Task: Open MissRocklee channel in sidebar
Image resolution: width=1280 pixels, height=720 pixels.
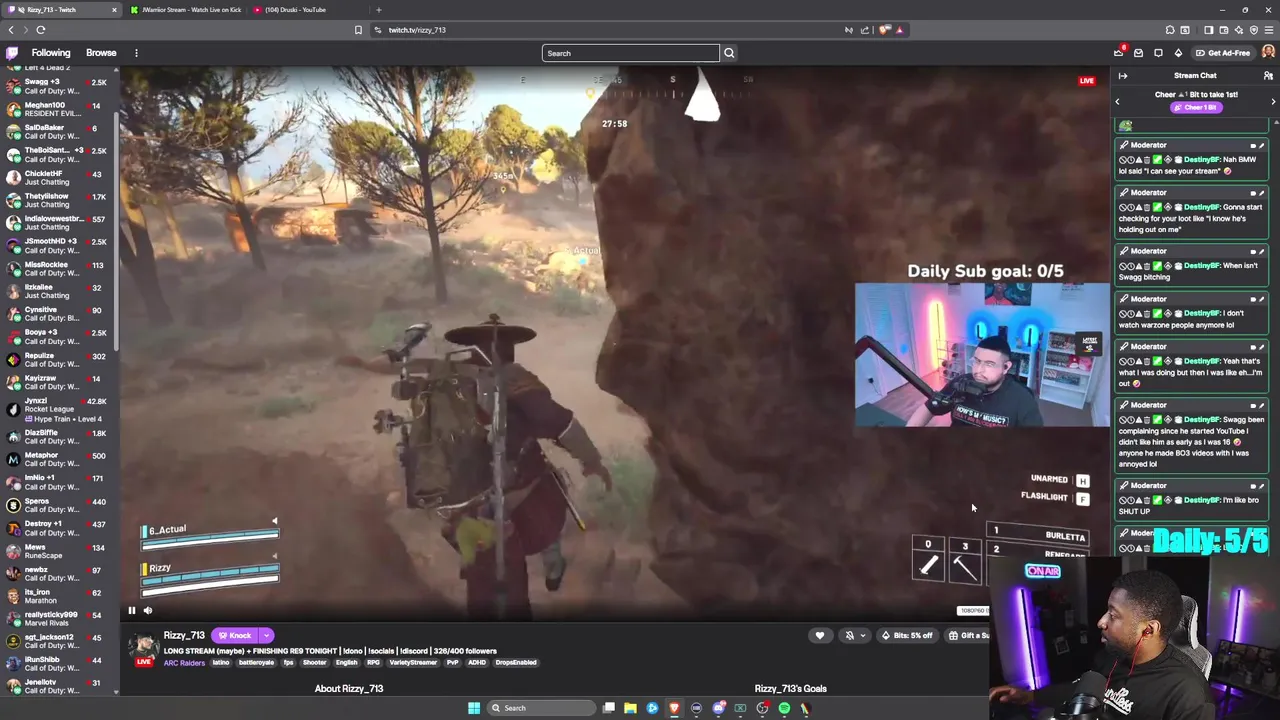Action: tap(58, 268)
